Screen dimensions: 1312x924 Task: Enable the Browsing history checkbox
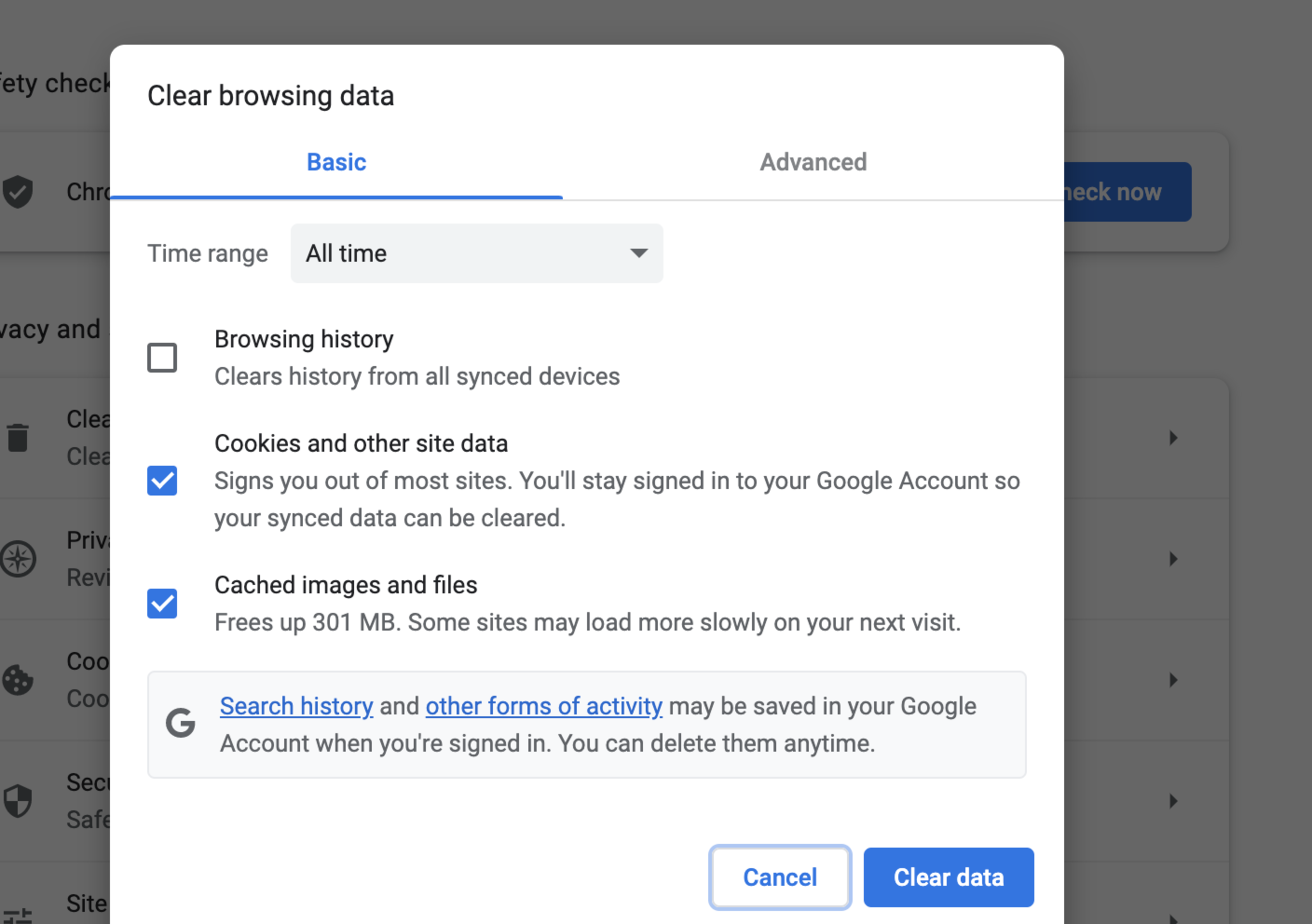(162, 357)
